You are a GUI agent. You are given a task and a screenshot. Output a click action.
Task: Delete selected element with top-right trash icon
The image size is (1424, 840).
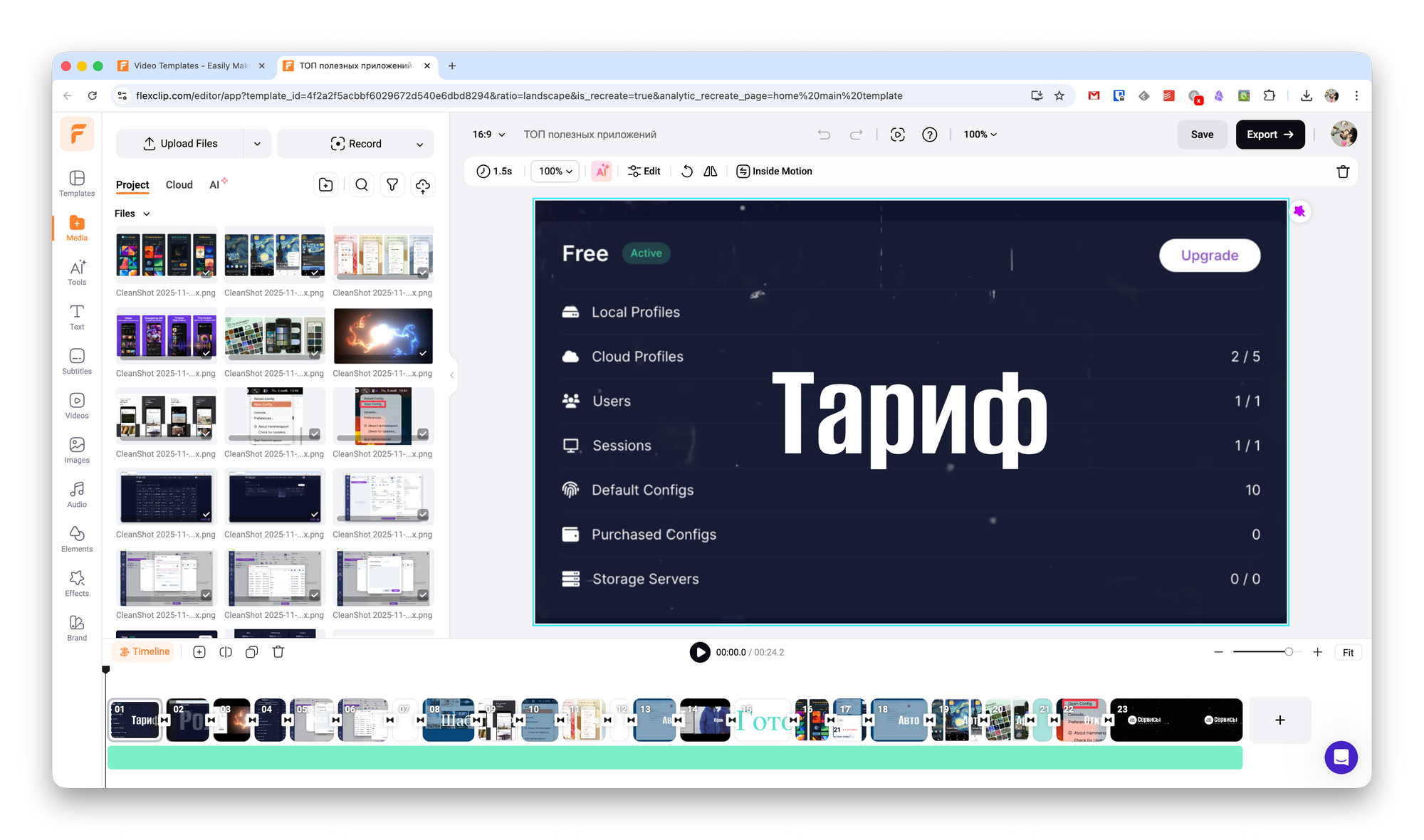[1343, 171]
